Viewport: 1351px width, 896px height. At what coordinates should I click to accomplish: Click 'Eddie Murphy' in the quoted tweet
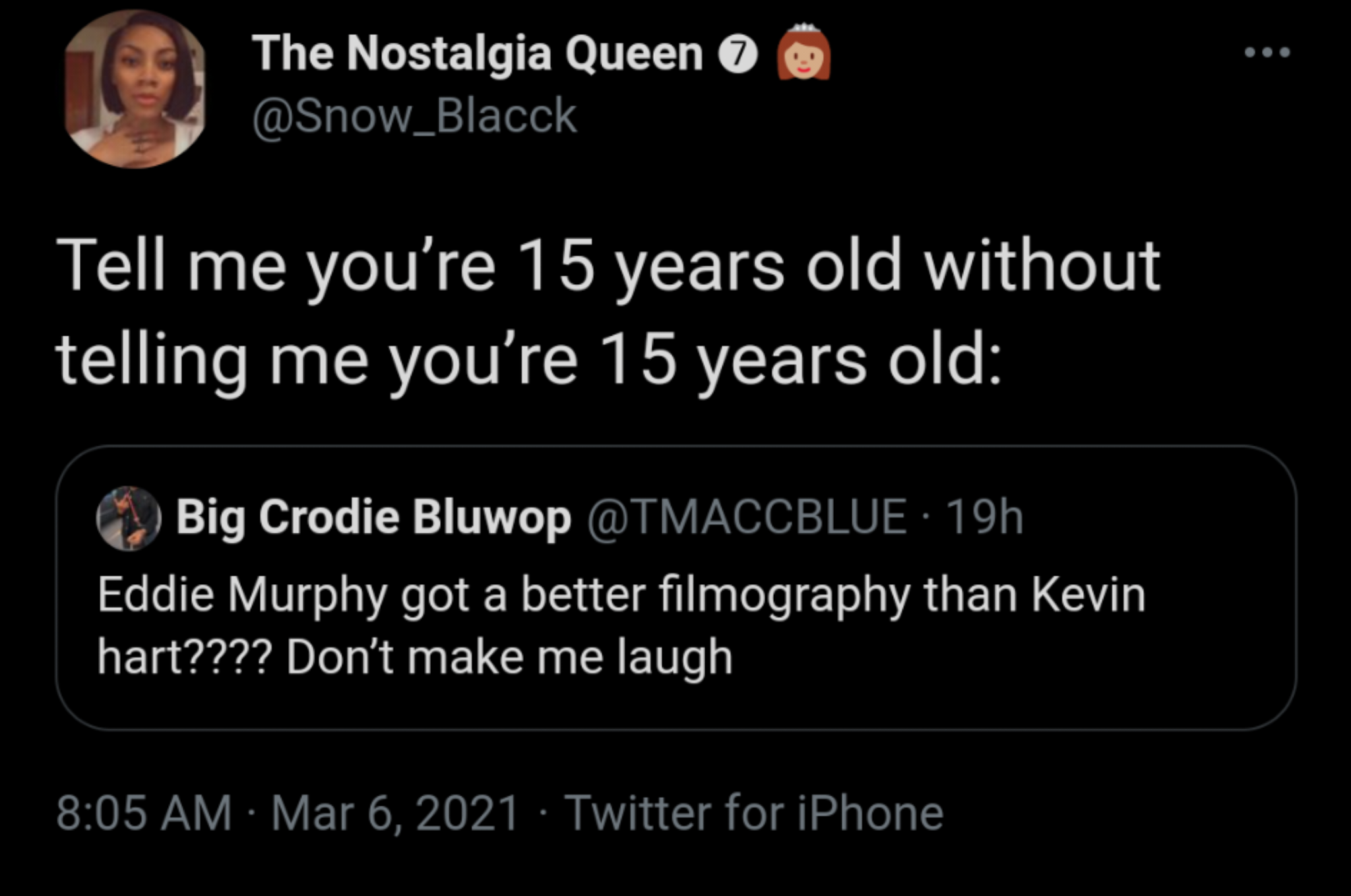(241, 595)
